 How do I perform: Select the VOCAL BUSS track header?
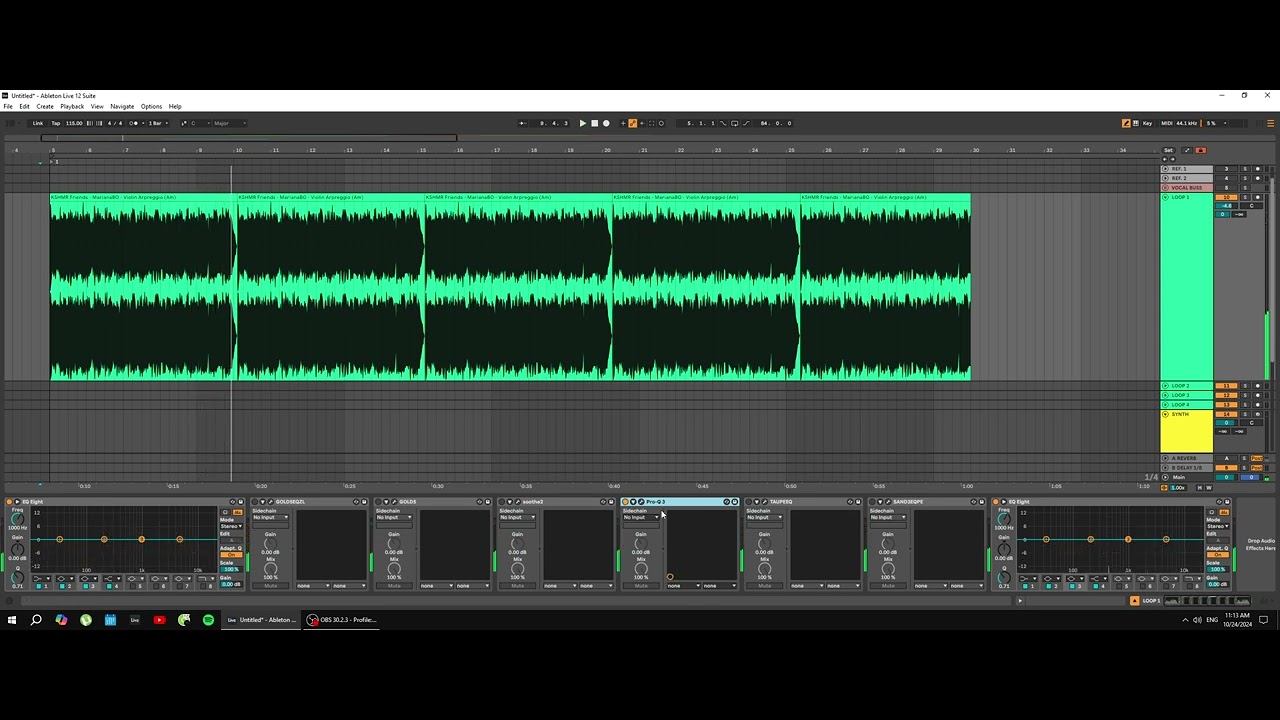[1187, 188]
